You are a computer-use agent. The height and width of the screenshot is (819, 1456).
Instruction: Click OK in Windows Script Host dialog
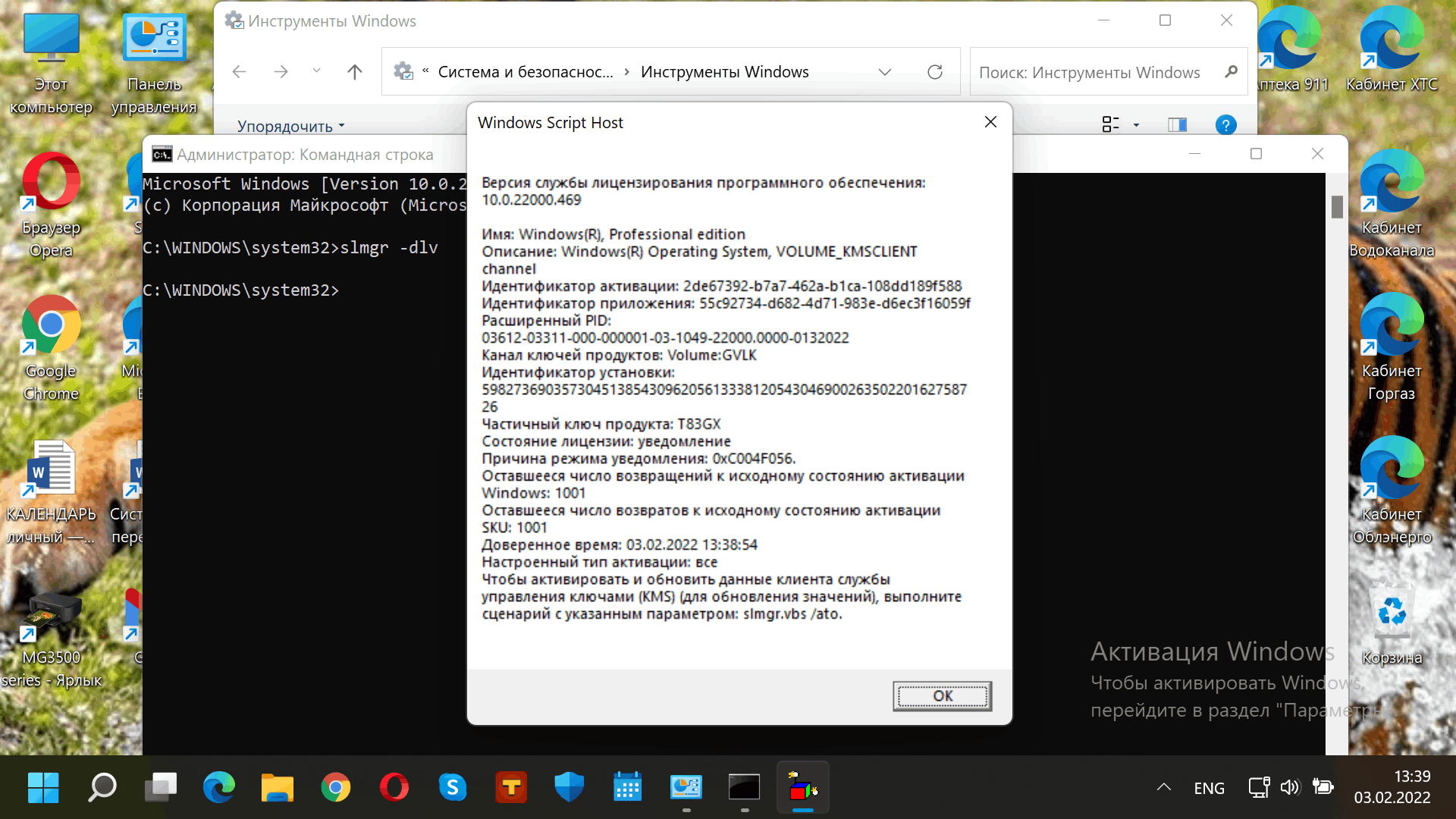(942, 695)
